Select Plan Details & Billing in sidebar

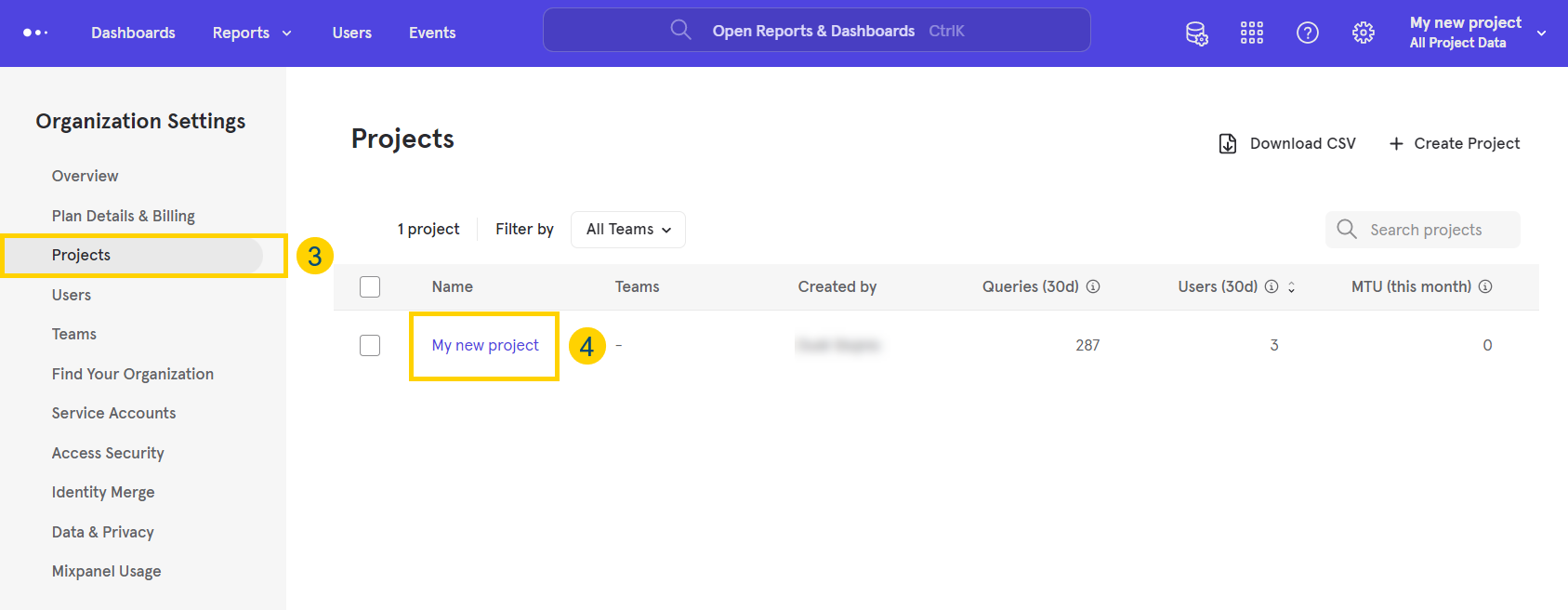(124, 216)
